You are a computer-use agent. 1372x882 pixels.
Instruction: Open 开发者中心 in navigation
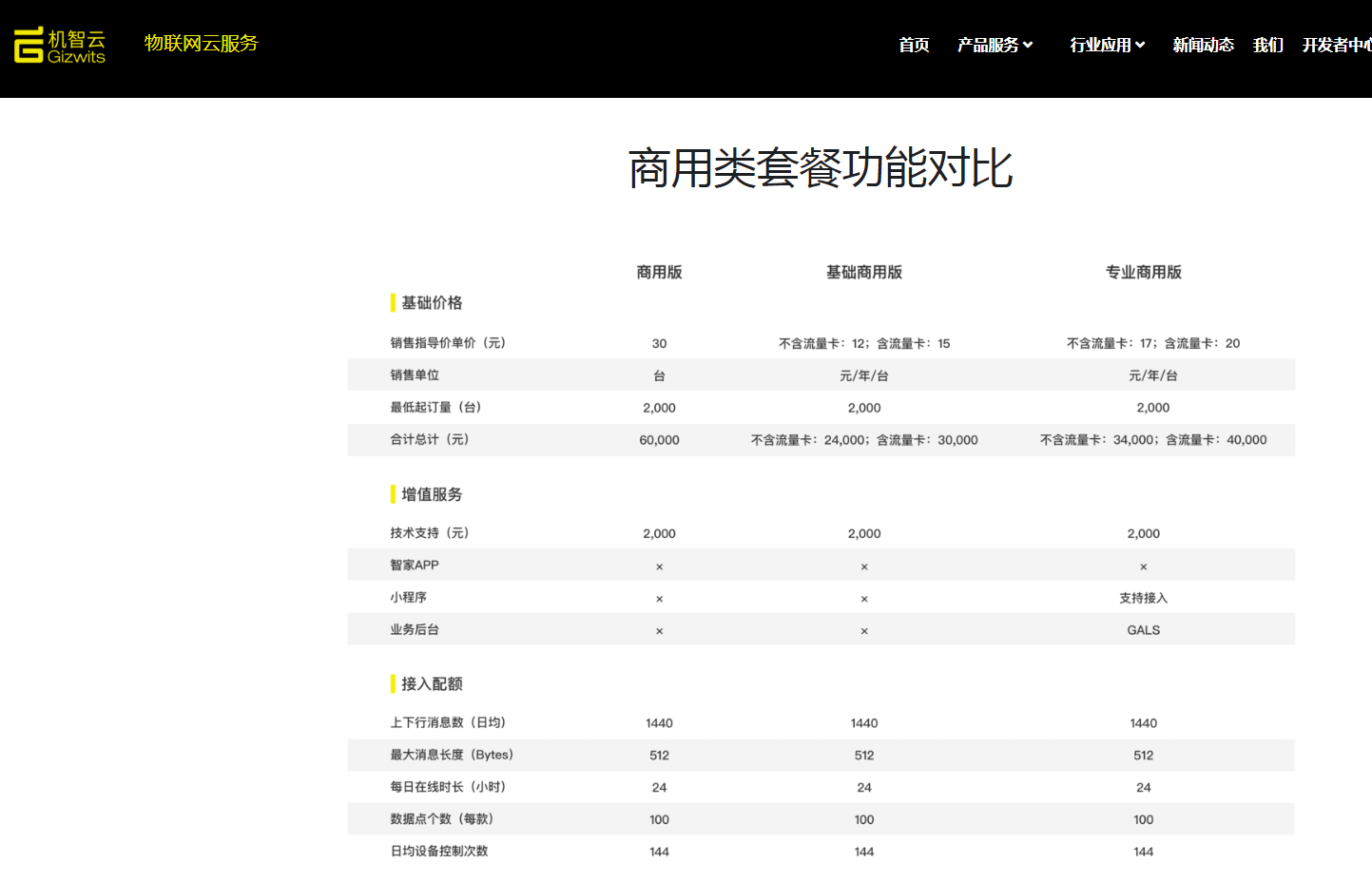pos(1337,45)
